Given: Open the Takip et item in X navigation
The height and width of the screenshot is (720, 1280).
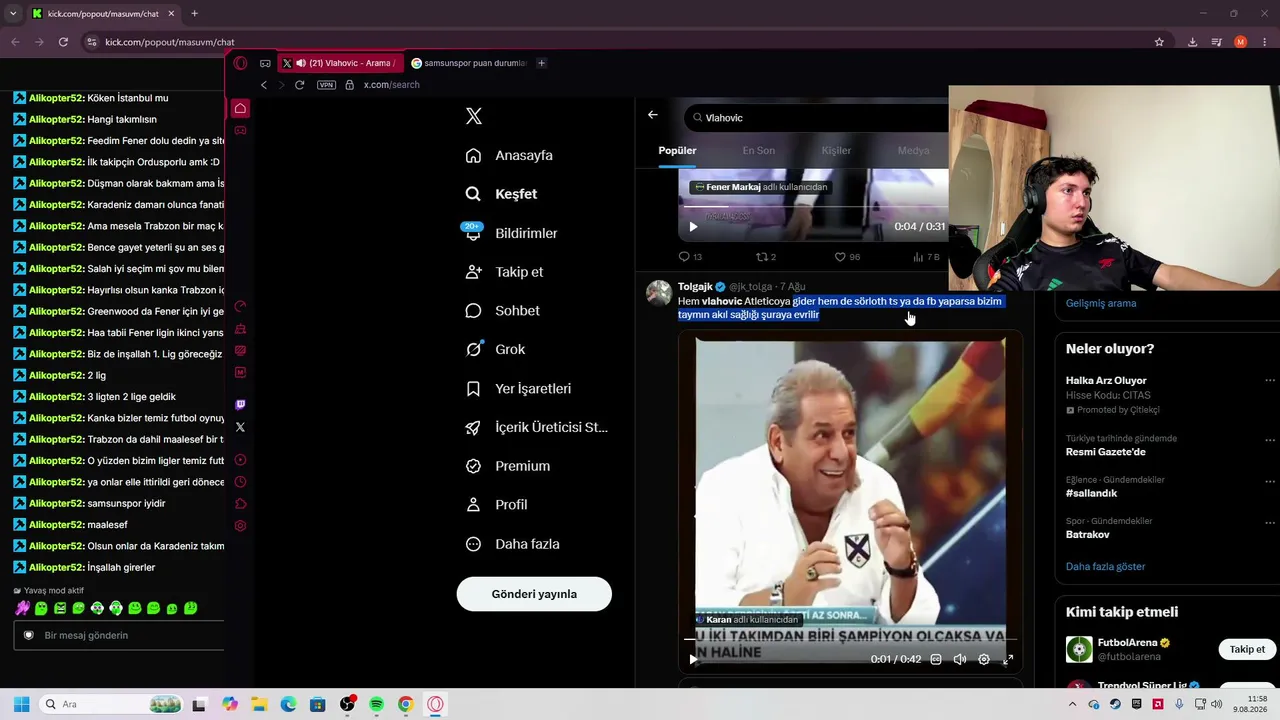Looking at the screenshot, I should pos(504,272).
